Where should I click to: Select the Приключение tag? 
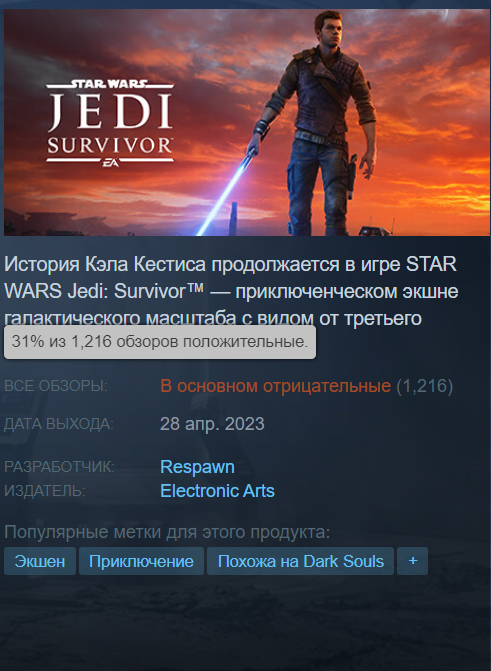coord(141,561)
